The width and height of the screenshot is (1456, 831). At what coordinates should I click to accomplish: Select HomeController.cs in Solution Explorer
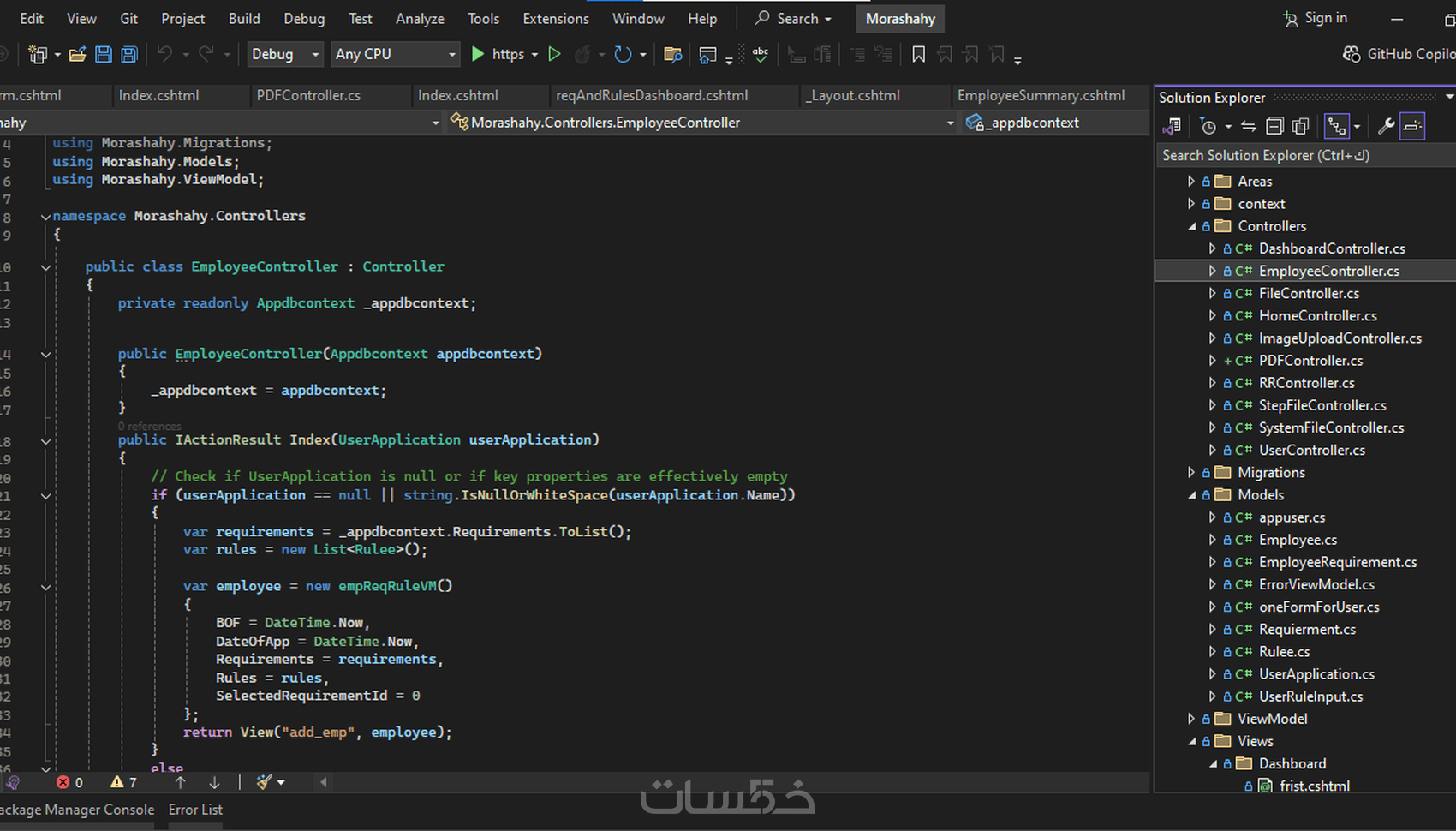coord(1318,316)
